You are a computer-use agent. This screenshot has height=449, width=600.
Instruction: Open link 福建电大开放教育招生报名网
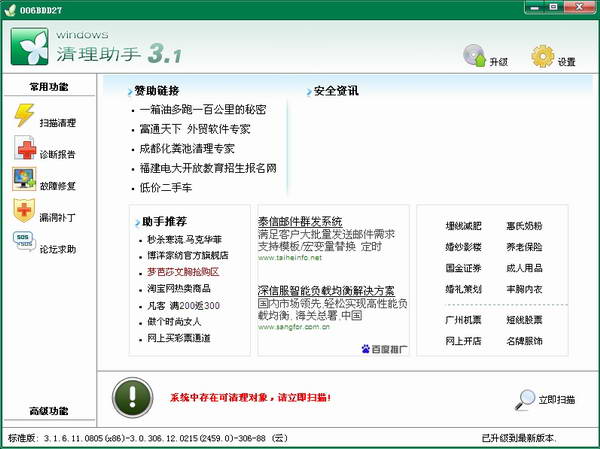pyautogui.click(x=208, y=168)
